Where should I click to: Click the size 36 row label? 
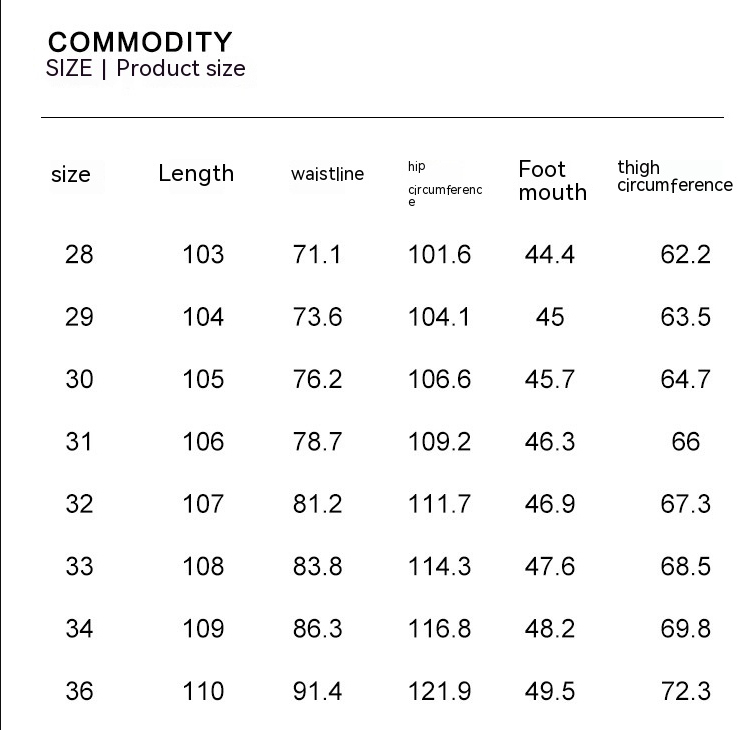pyautogui.click(x=79, y=691)
